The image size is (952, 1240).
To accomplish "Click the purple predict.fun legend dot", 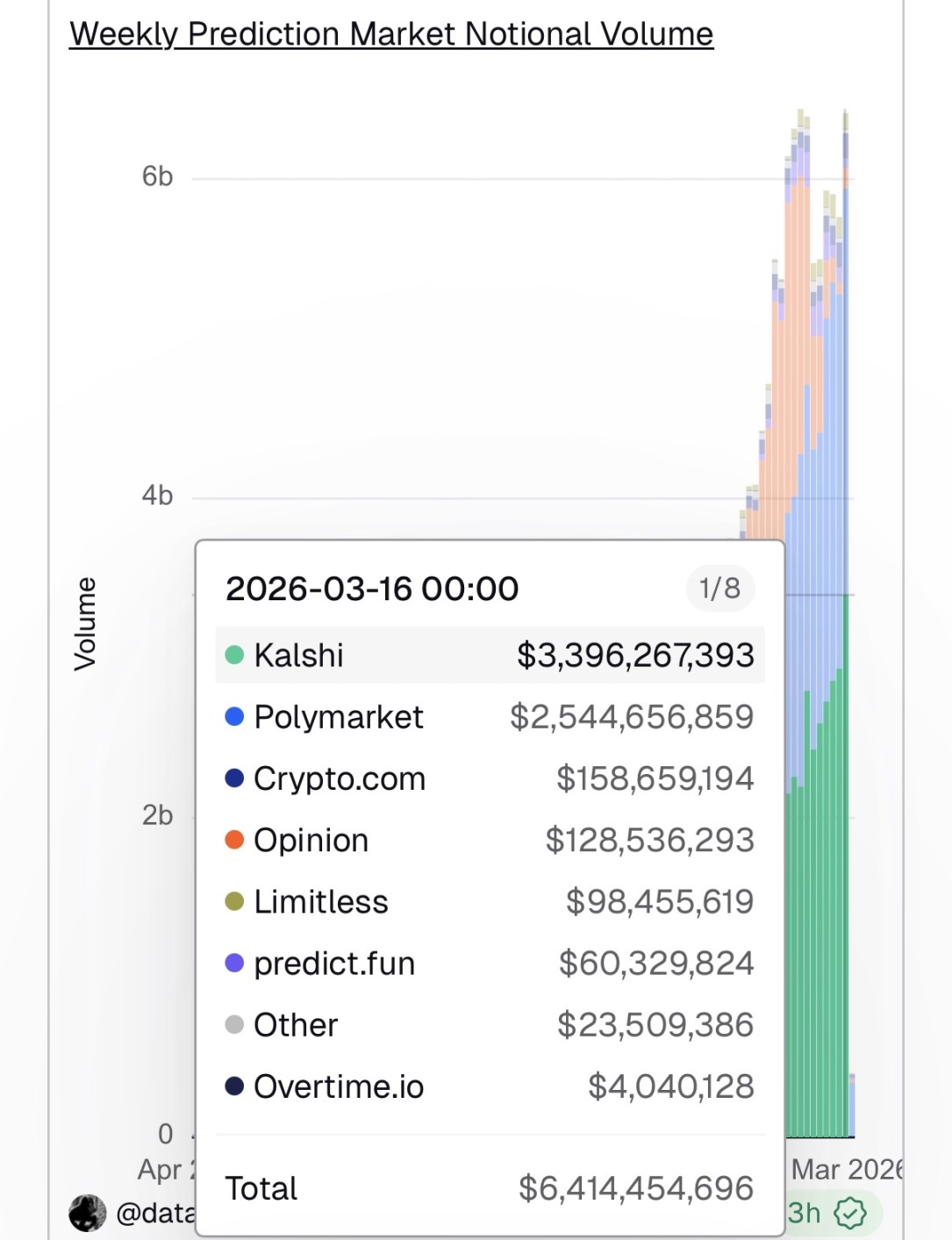I will click(x=234, y=963).
